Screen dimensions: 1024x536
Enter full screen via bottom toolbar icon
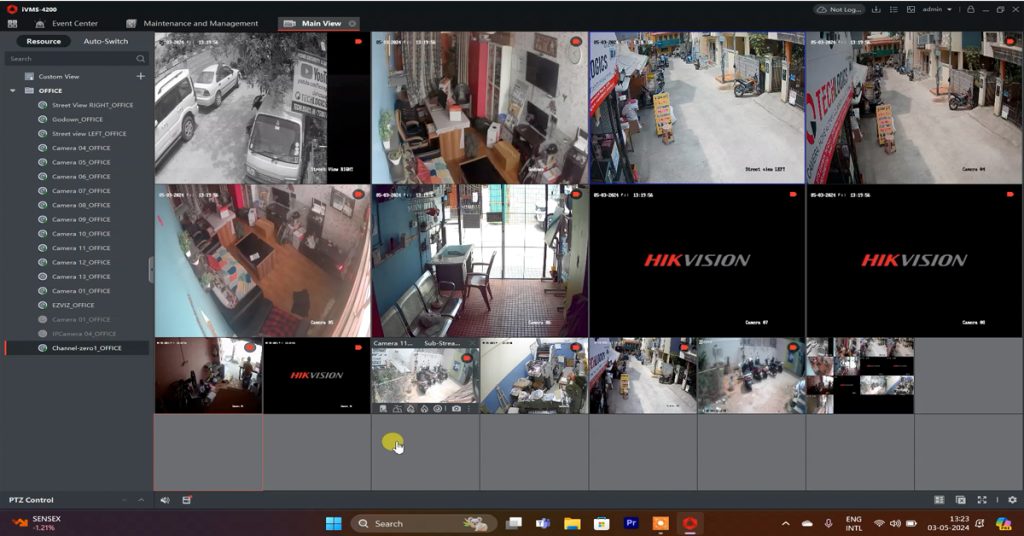tap(982, 500)
